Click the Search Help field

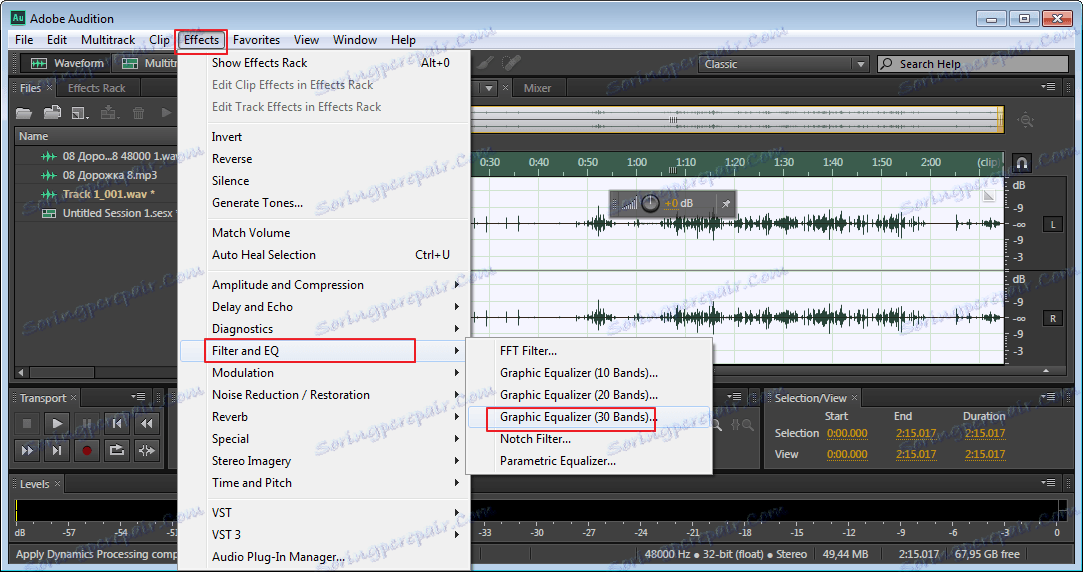972,64
